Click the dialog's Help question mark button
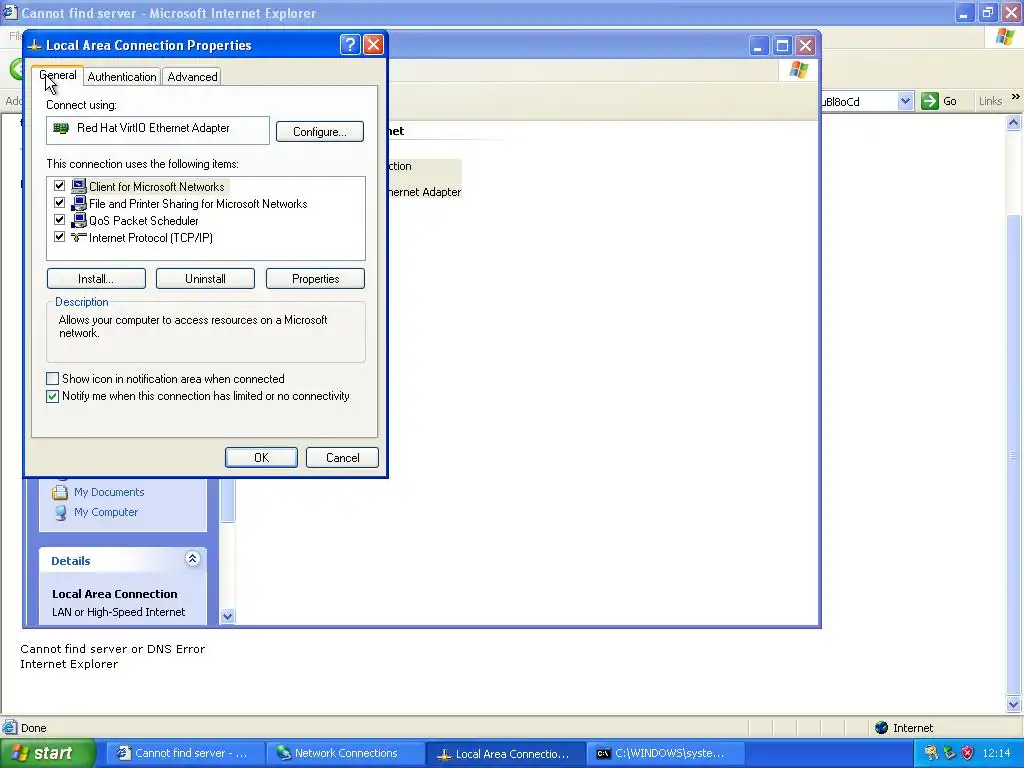 pyautogui.click(x=350, y=44)
